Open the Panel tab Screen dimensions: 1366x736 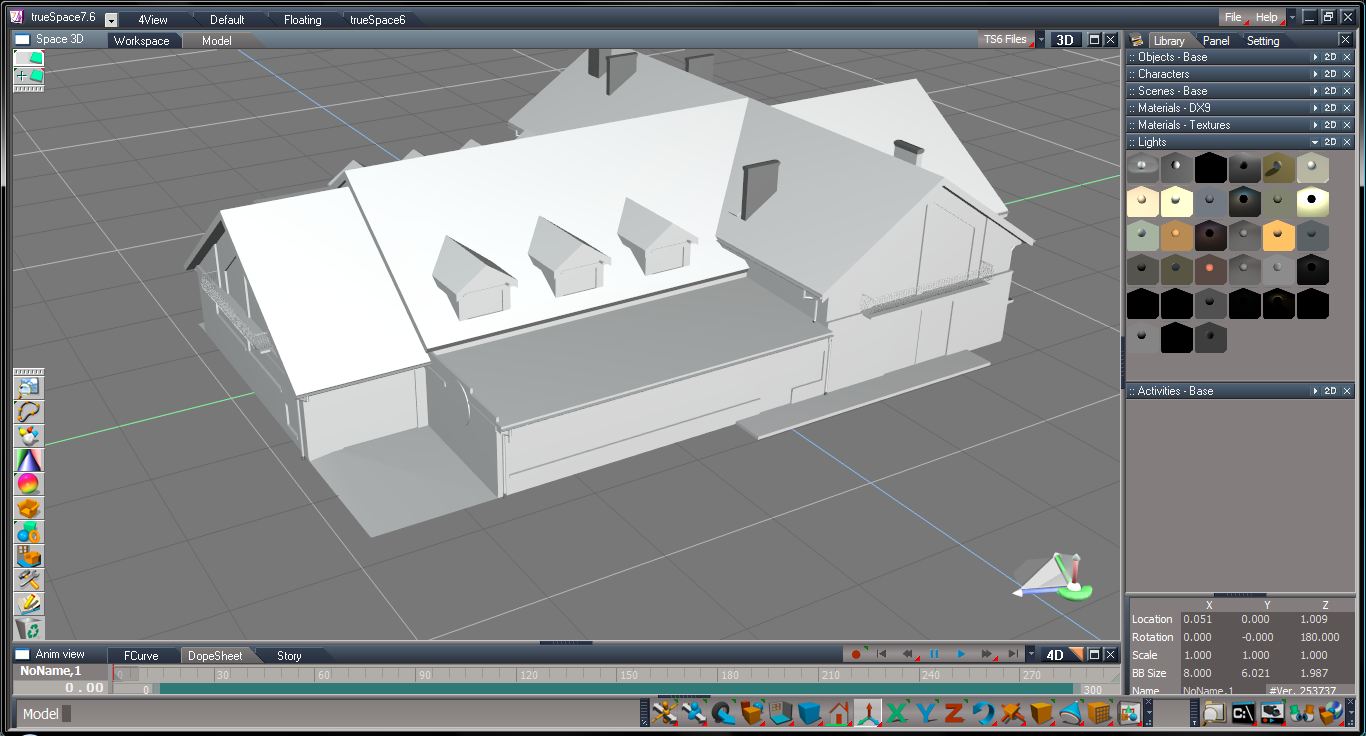(1216, 41)
